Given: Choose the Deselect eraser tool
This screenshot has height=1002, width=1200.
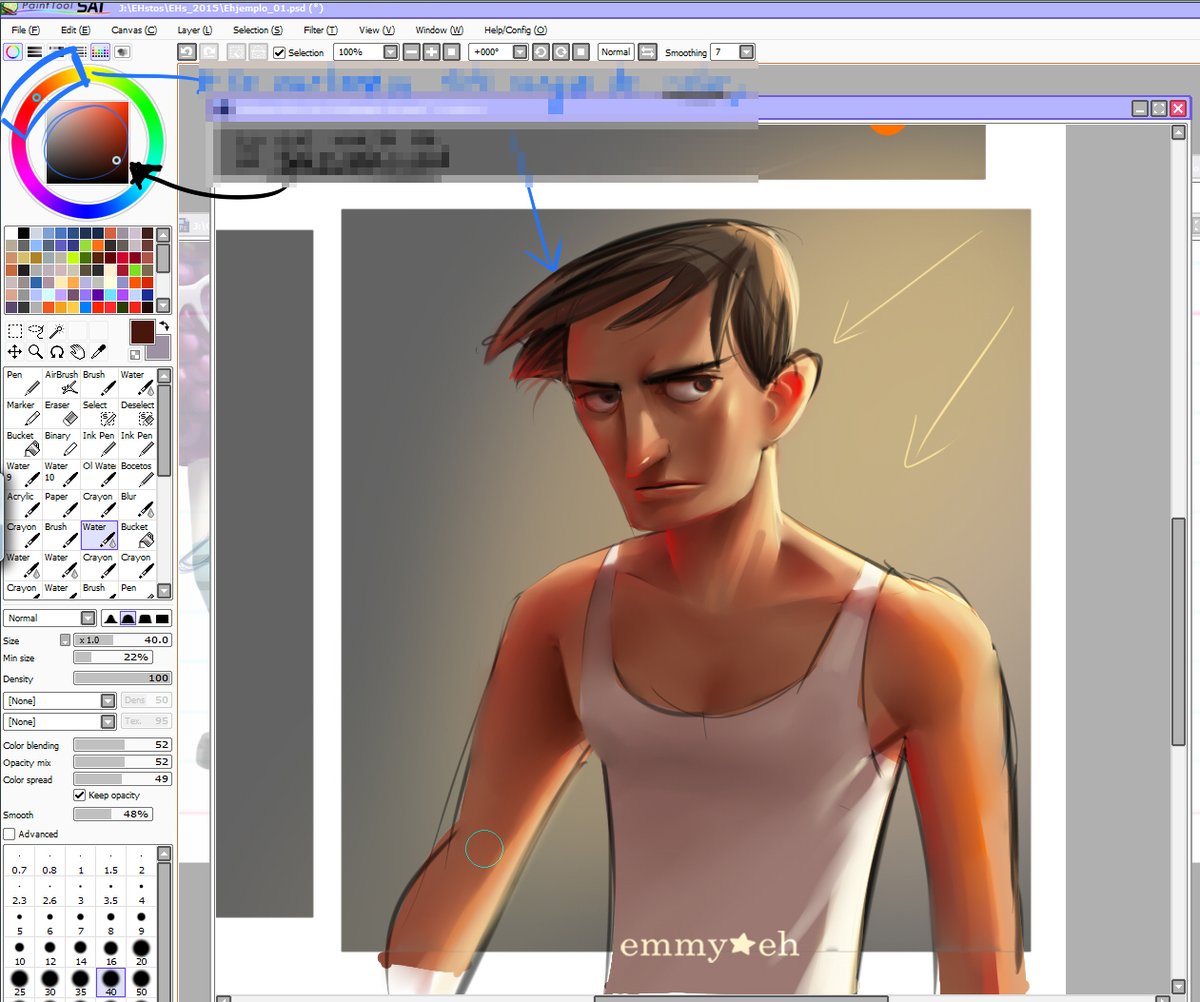Looking at the screenshot, I should point(137,413).
